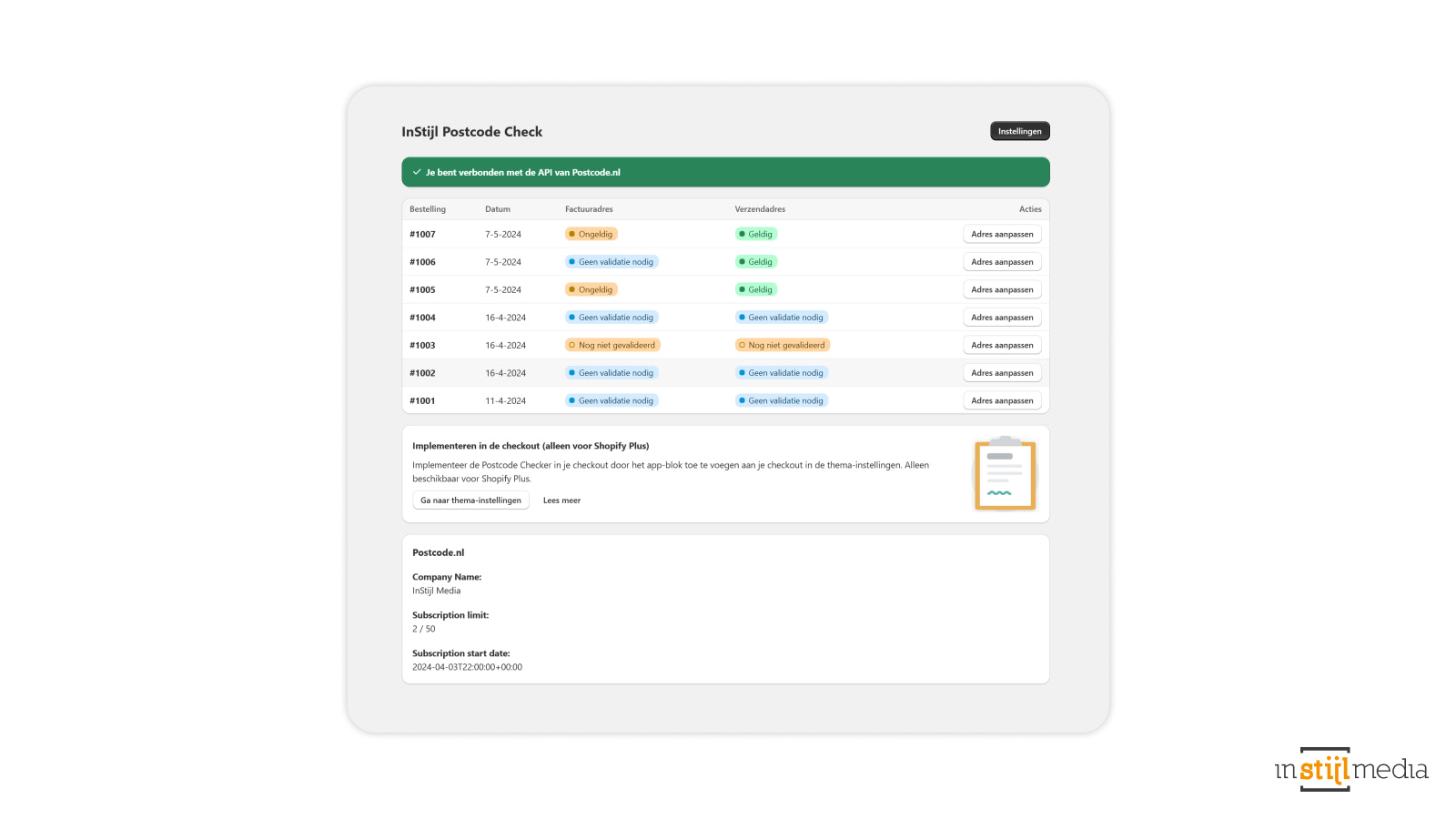Click shipping Nog niet gevalideerd badge for #1003

point(783,345)
